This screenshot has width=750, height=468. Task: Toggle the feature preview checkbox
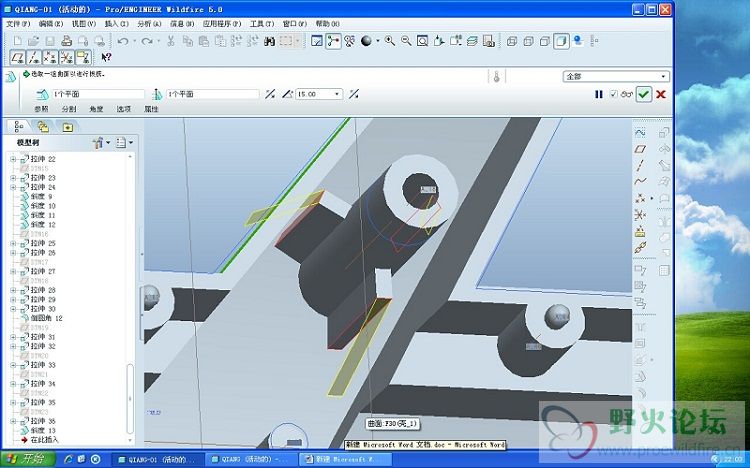(x=614, y=94)
